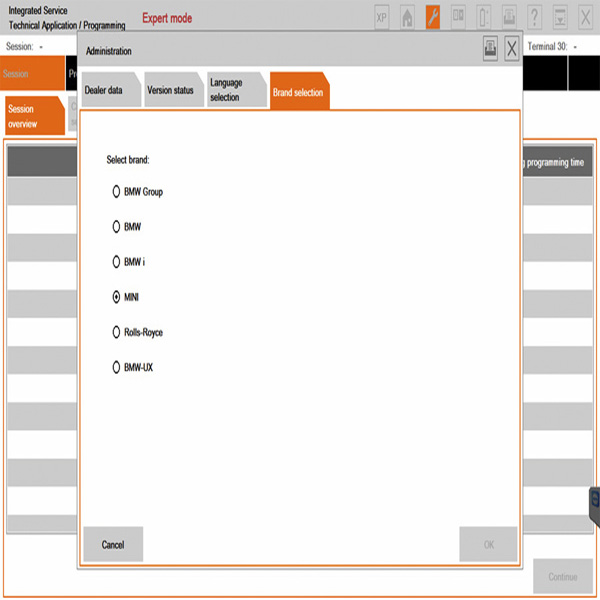Screen dimensions: 600x600
Task: Click the print icon in Administration dialog
Action: click(x=490, y=49)
